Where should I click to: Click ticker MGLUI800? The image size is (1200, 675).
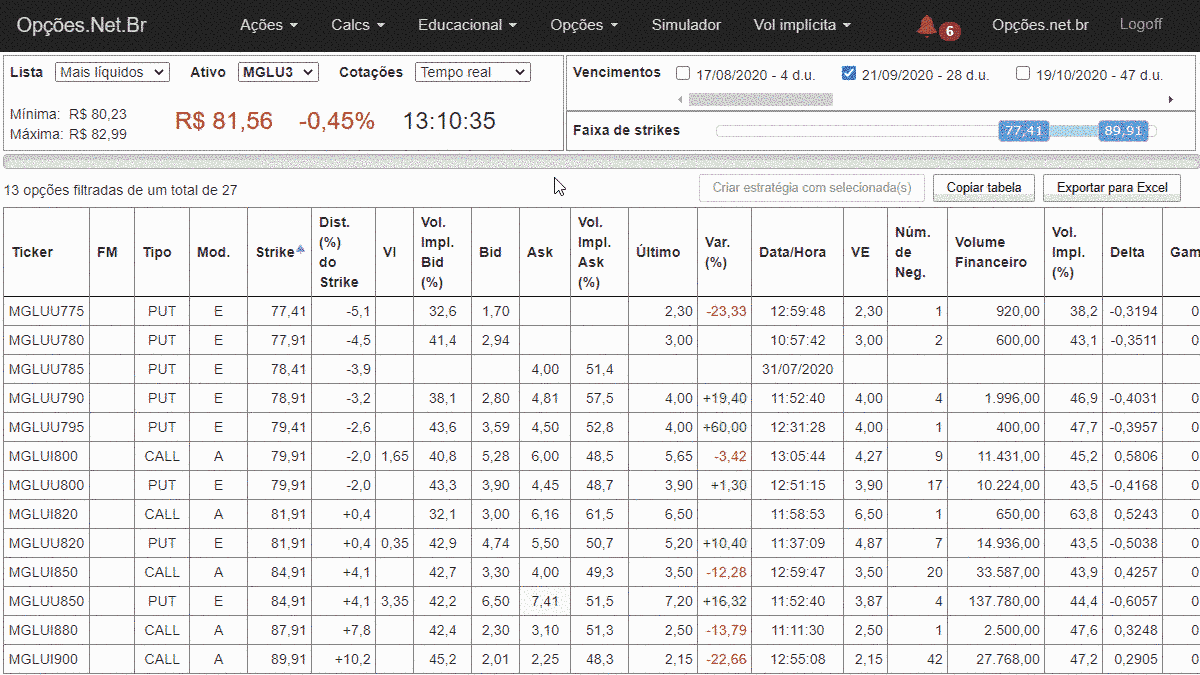[x=43, y=456]
